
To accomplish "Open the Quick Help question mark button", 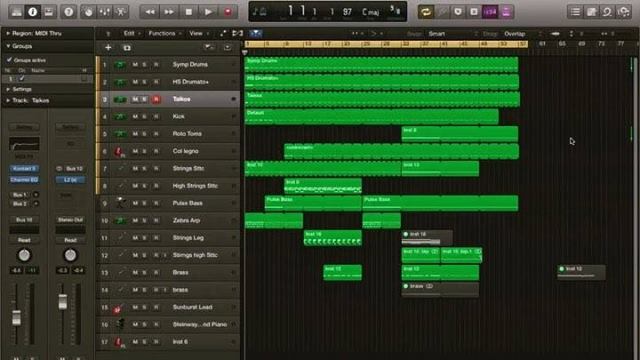I will 69,12.
